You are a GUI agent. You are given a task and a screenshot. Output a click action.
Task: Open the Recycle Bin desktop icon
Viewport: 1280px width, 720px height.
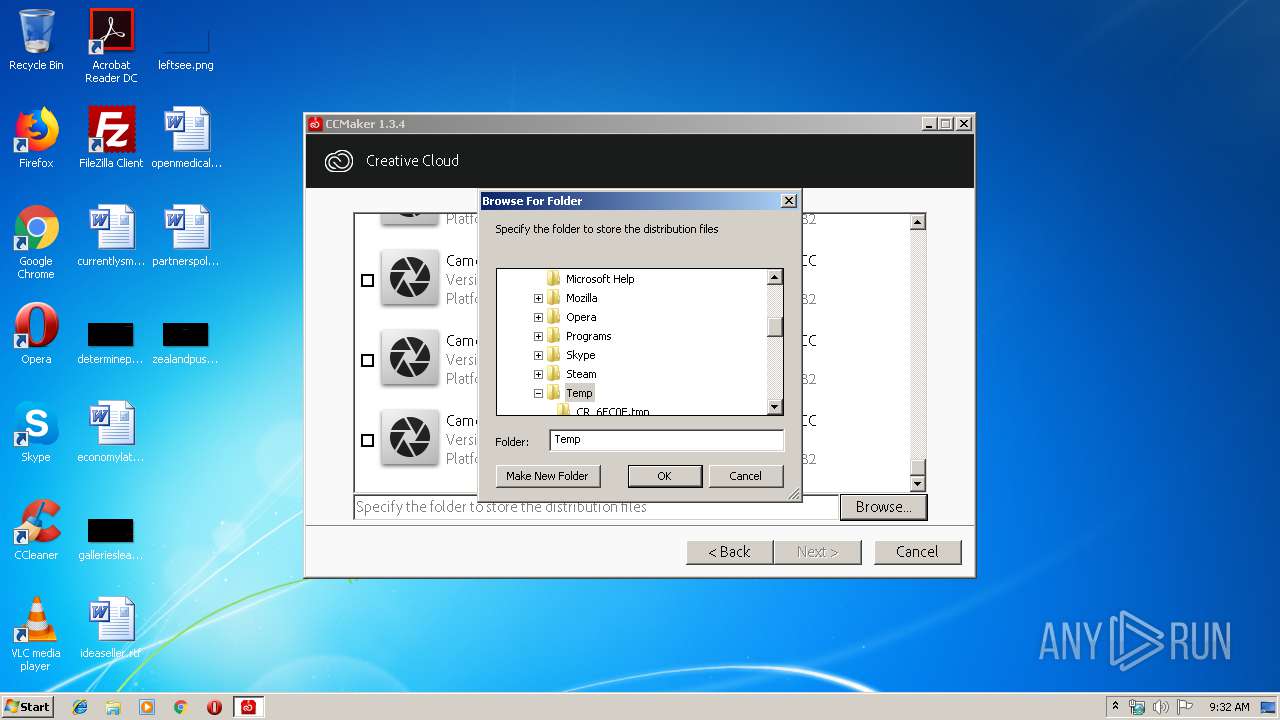(36, 40)
